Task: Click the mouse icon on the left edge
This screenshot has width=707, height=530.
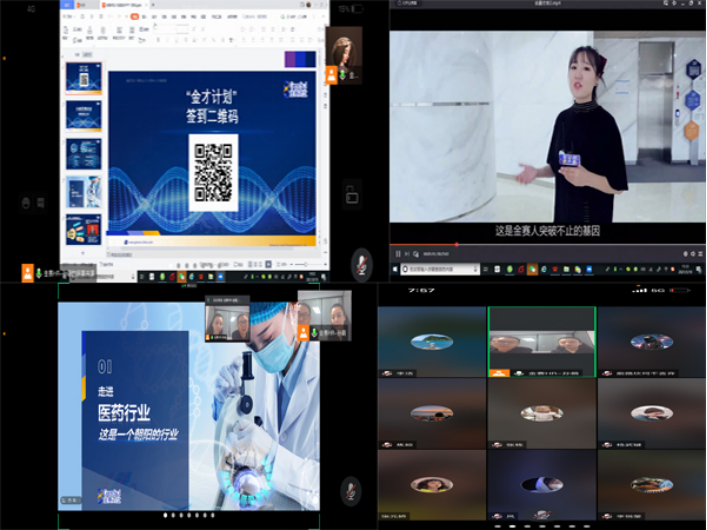Action: pos(26,203)
